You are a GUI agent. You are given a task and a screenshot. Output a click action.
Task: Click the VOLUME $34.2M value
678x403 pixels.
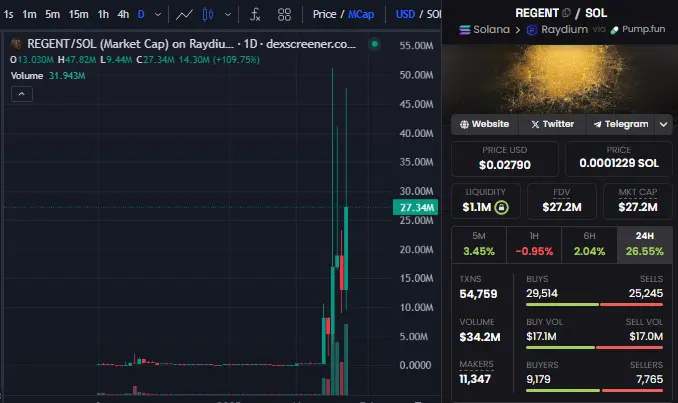[480, 337]
